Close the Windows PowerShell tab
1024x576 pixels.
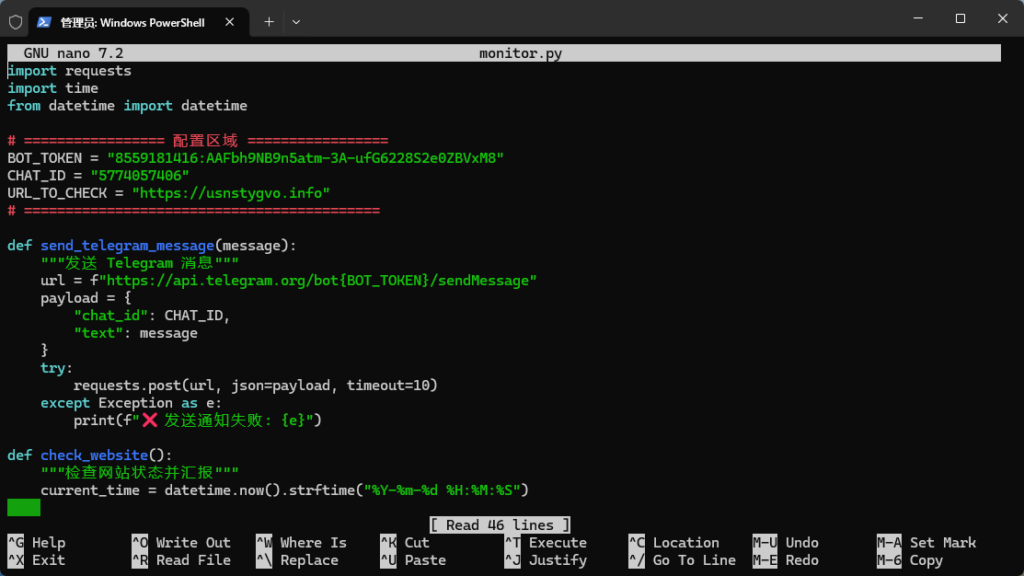(232, 21)
